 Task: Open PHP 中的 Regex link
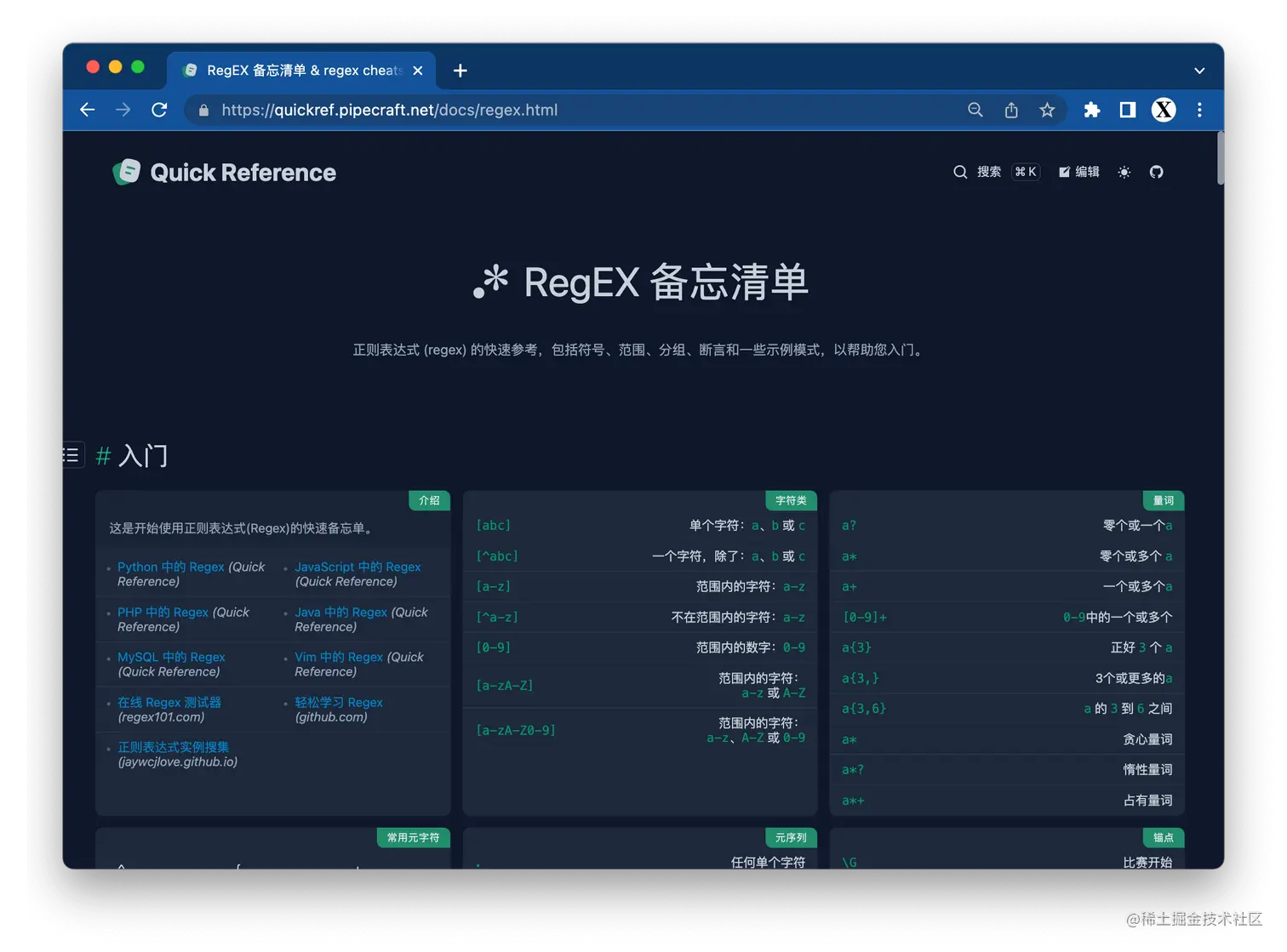coord(163,612)
